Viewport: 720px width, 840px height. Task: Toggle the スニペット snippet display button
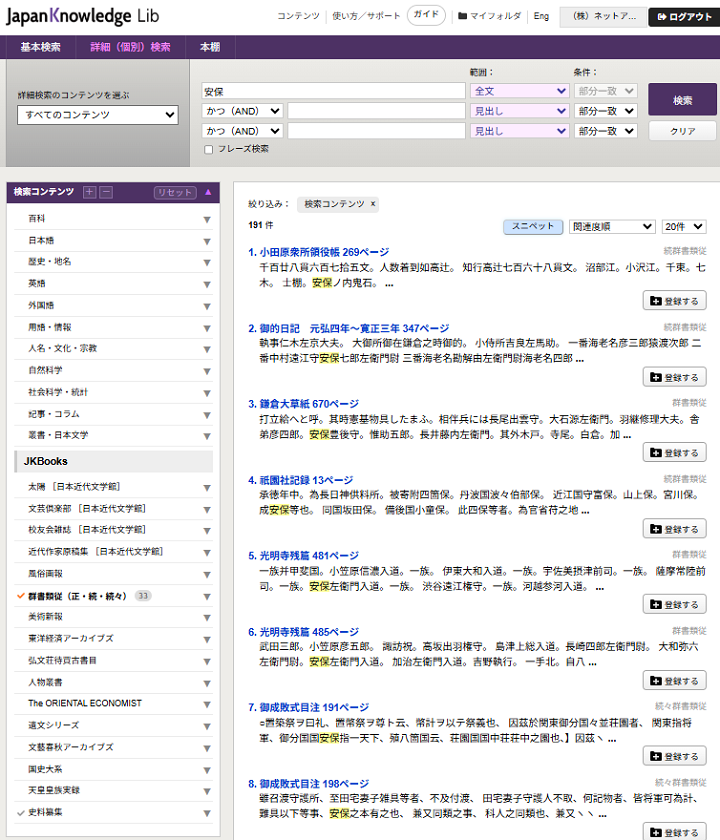coord(532,227)
